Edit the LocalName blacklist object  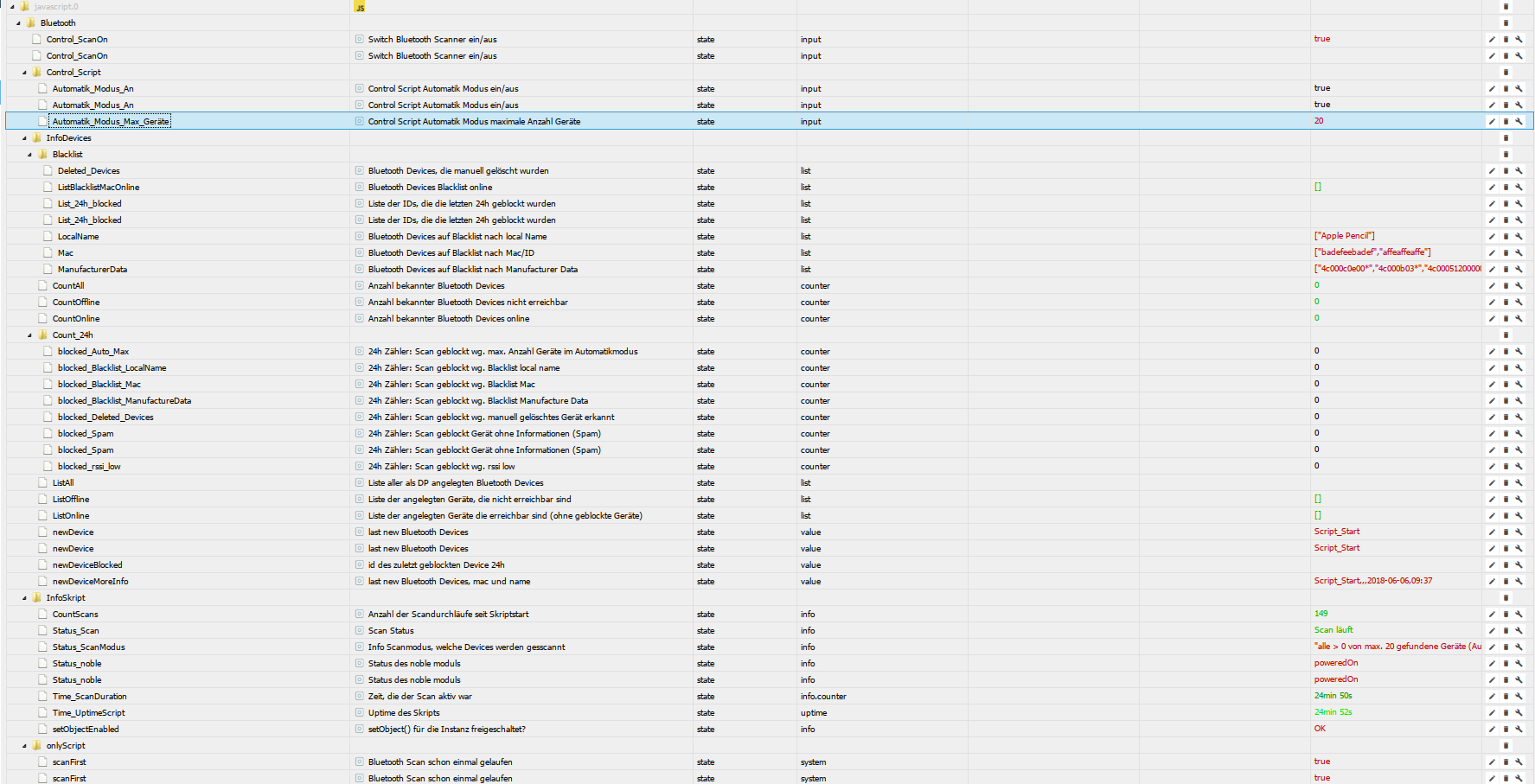1492,237
